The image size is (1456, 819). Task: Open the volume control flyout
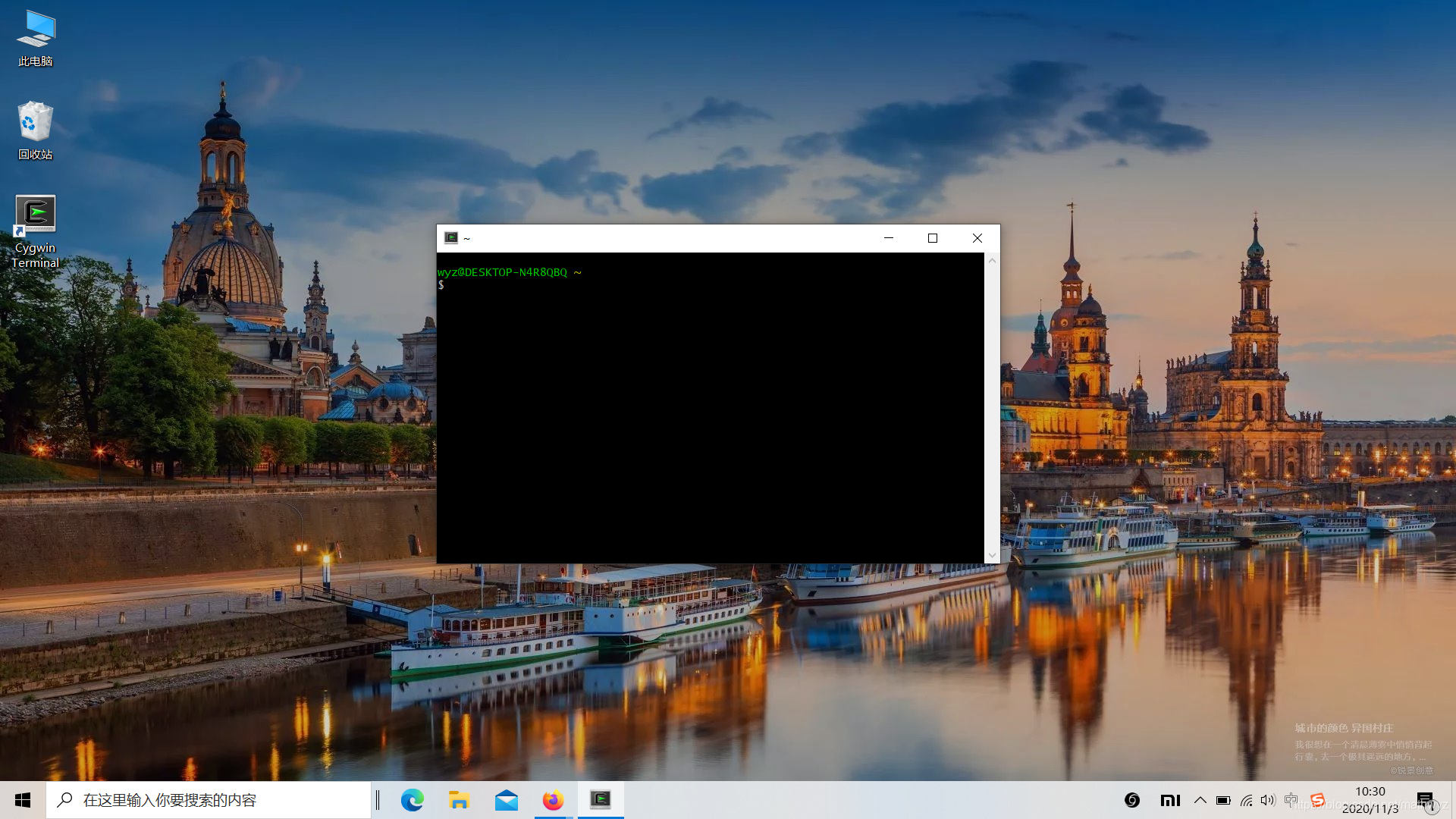pyautogui.click(x=1268, y=800)
